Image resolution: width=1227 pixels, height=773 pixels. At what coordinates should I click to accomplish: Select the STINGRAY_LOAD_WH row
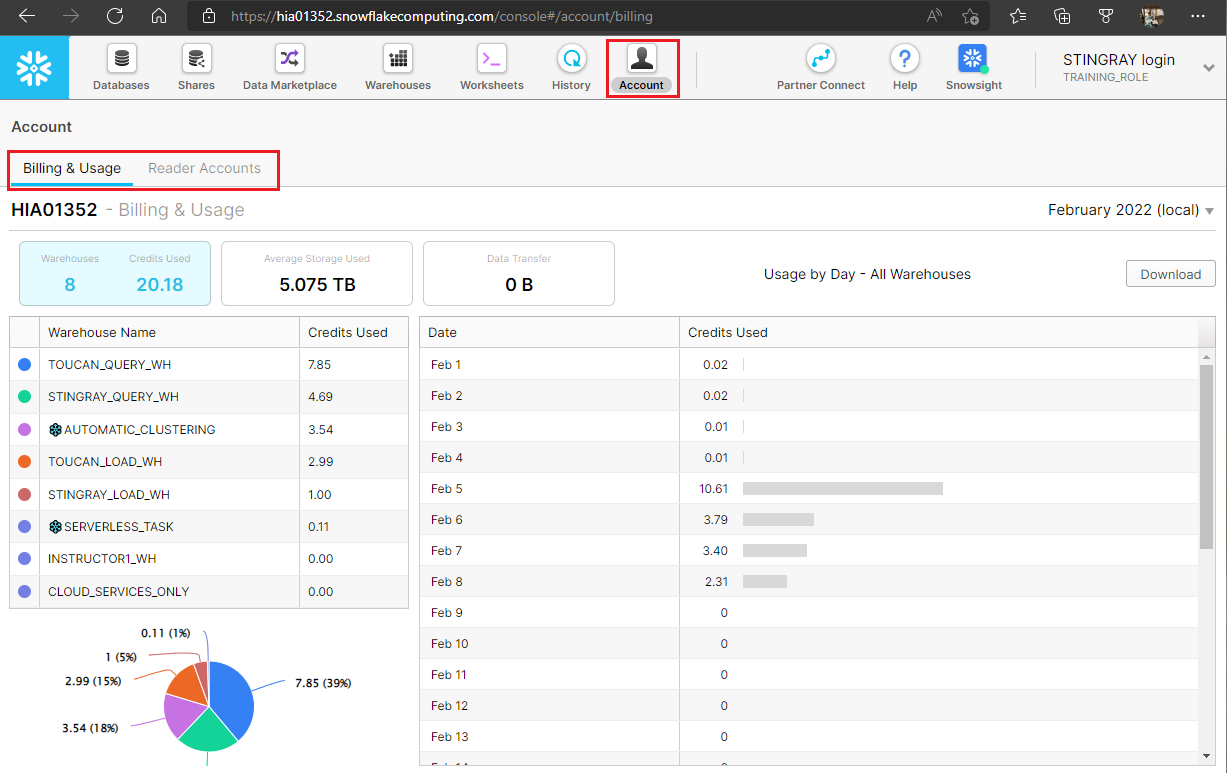click(x=209, y=494)
